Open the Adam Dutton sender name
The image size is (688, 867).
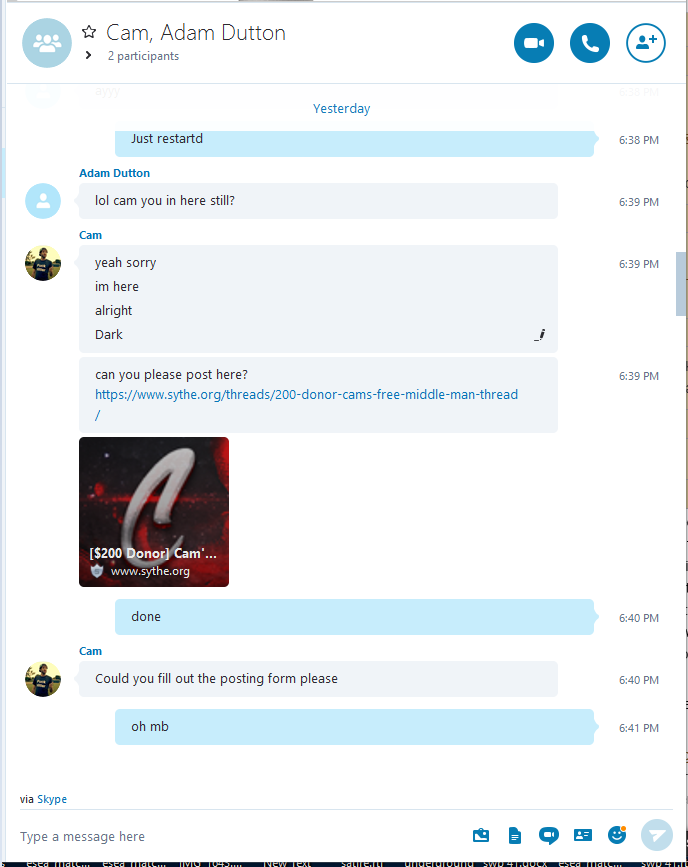pyautogui.click(x=114, y=173)
